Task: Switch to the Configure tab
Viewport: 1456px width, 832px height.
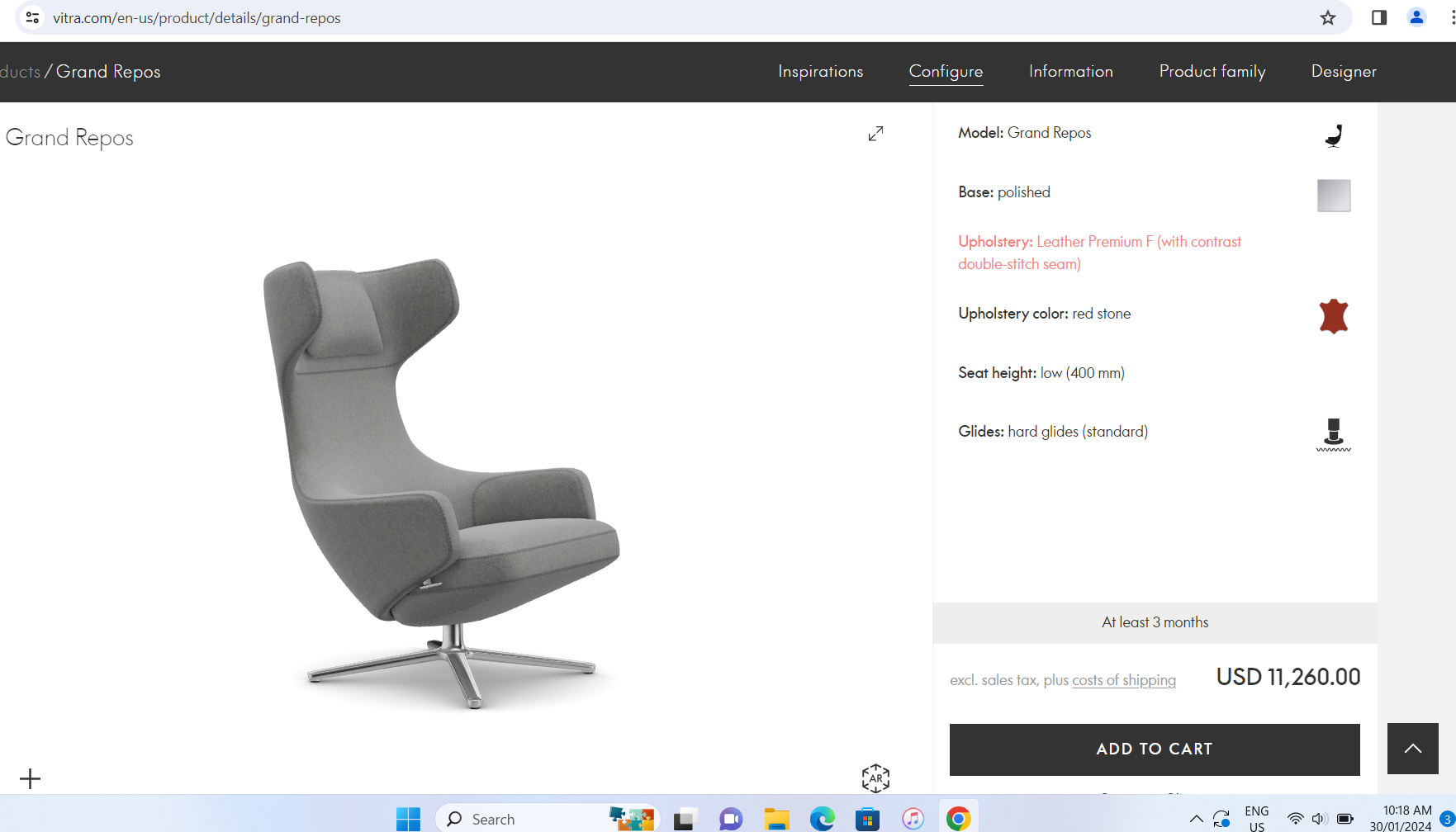Action: click(x=946, y=72)
